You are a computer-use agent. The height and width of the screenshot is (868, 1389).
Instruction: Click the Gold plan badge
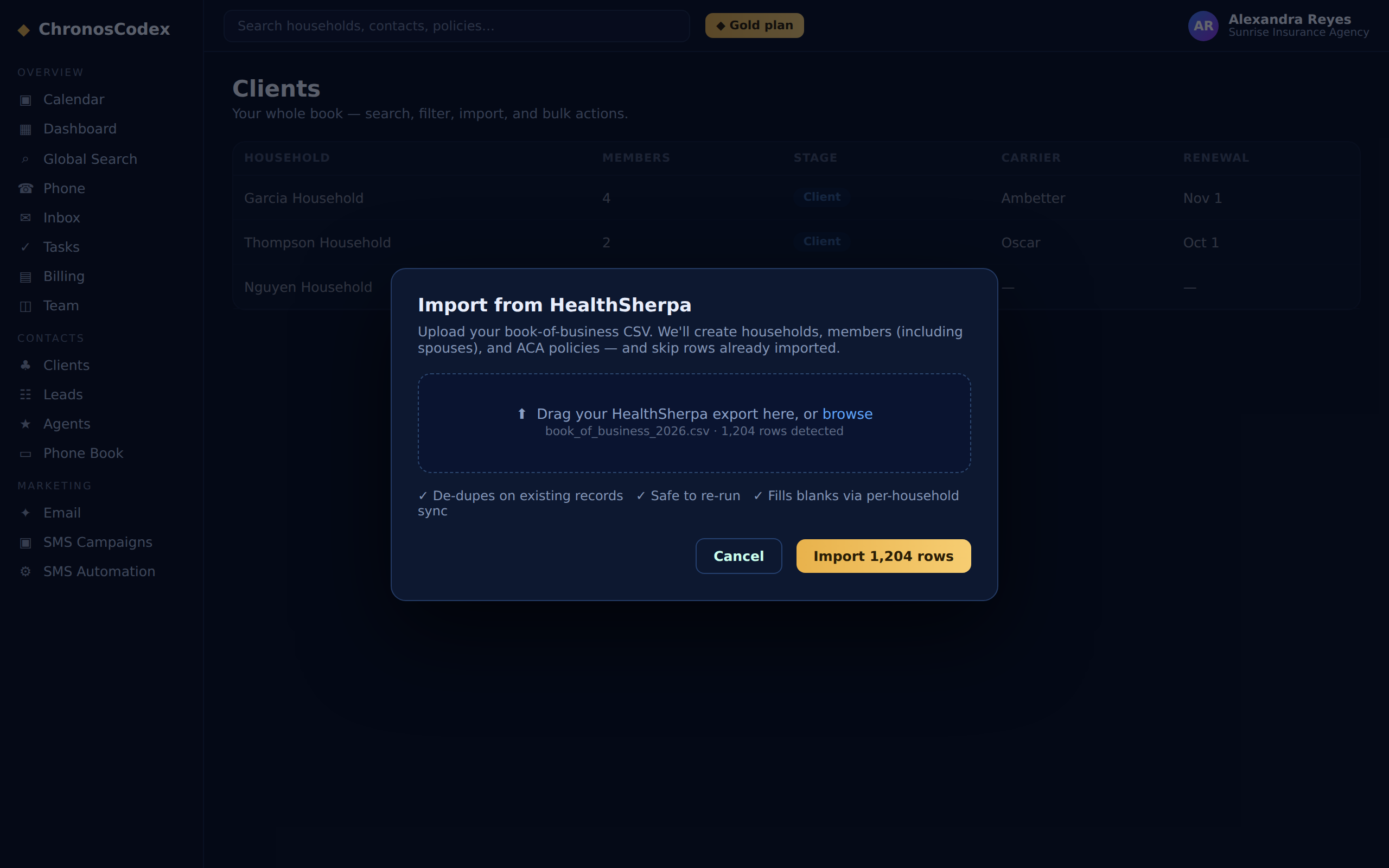tap(754, 26)
